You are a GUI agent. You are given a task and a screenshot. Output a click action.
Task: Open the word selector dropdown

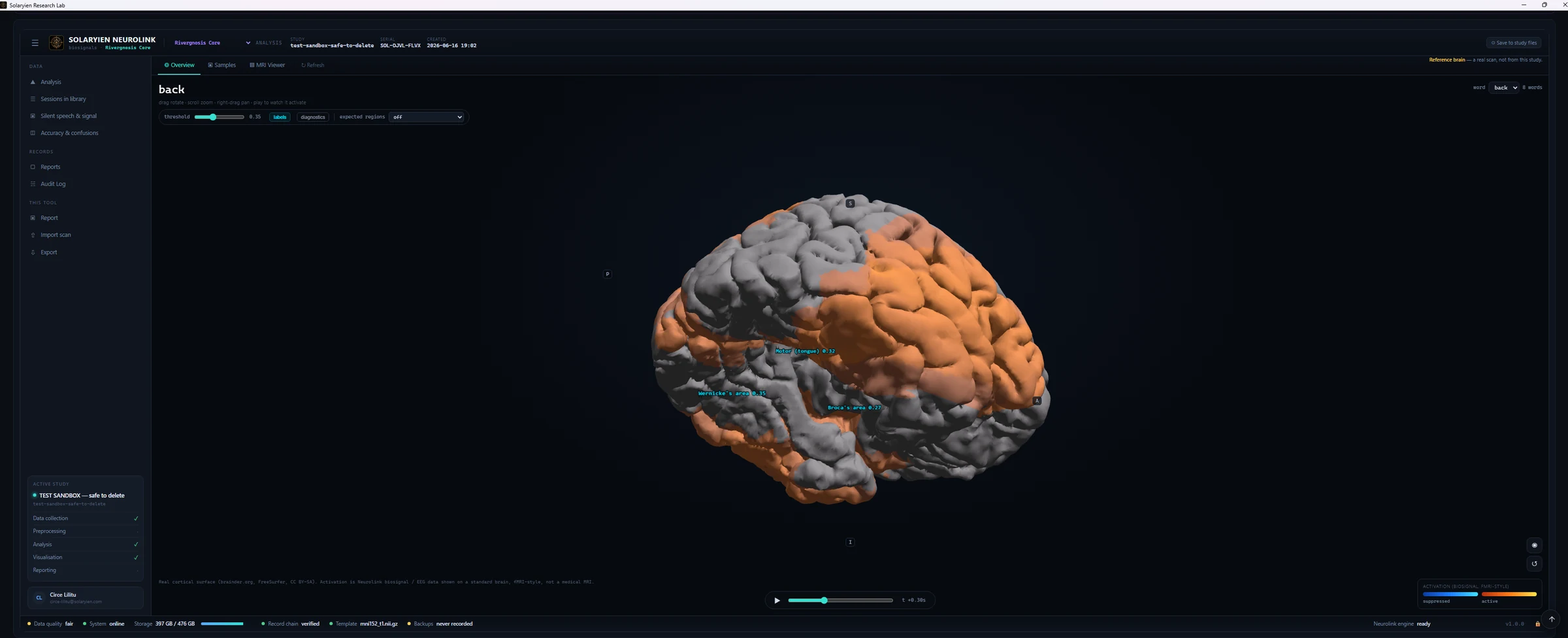(1503, 88)
